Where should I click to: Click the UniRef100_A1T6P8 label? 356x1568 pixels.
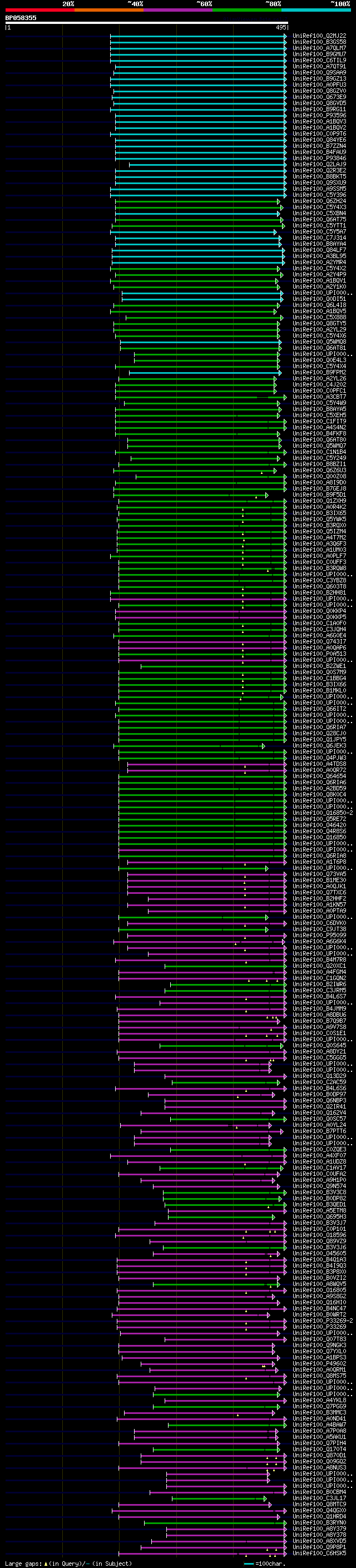click(319, 861)
